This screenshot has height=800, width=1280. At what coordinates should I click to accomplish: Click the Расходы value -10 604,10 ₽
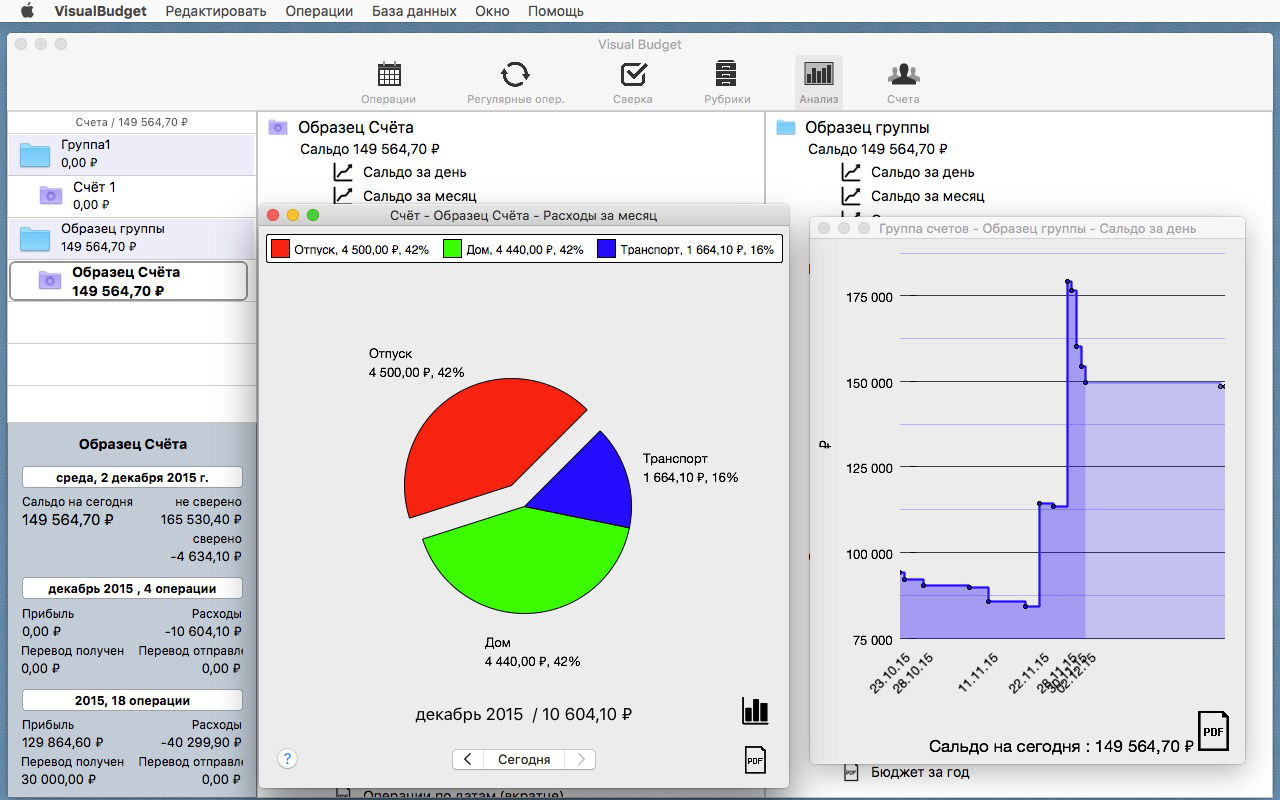point(203,631)
